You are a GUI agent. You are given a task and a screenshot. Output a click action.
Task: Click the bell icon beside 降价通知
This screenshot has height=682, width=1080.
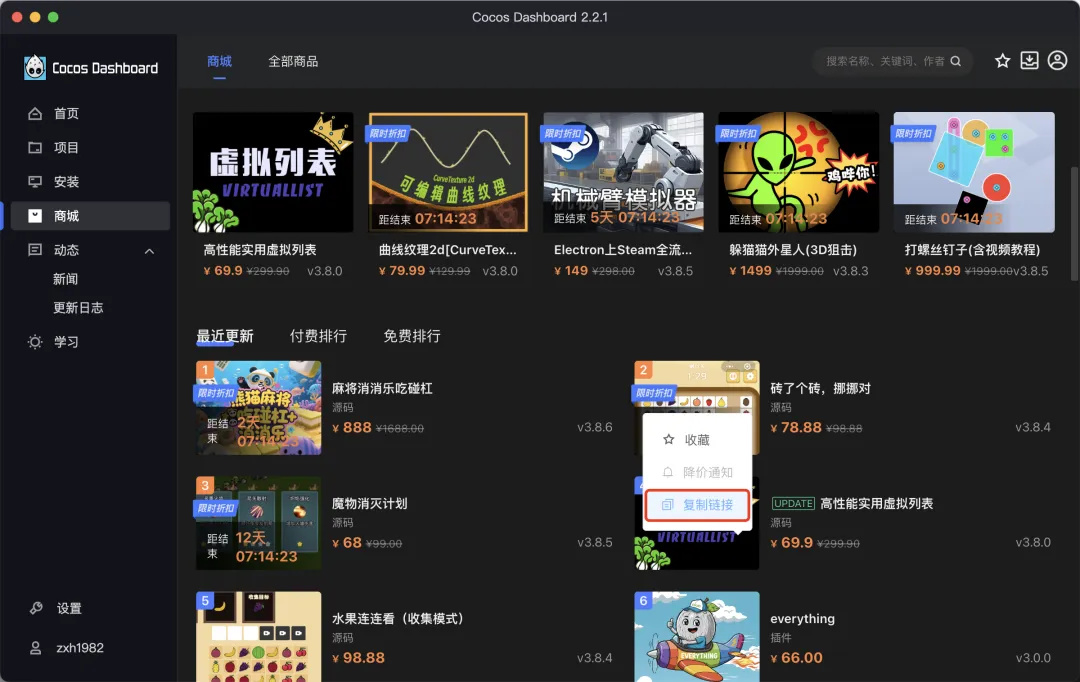(x=667, y=473)
